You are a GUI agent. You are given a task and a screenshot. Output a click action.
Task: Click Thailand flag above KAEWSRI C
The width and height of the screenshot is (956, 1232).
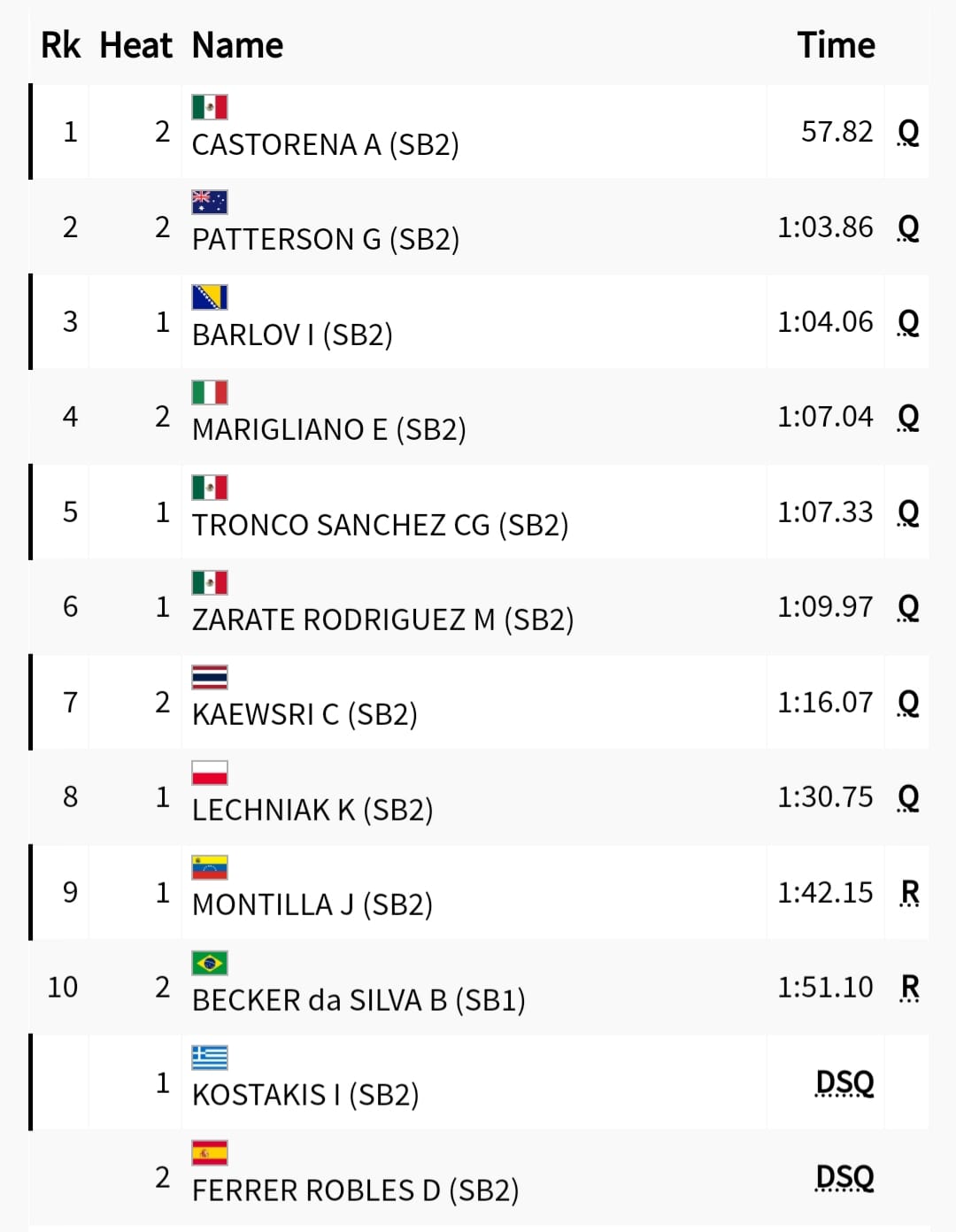pyautogui.click(x=210, y=678)
